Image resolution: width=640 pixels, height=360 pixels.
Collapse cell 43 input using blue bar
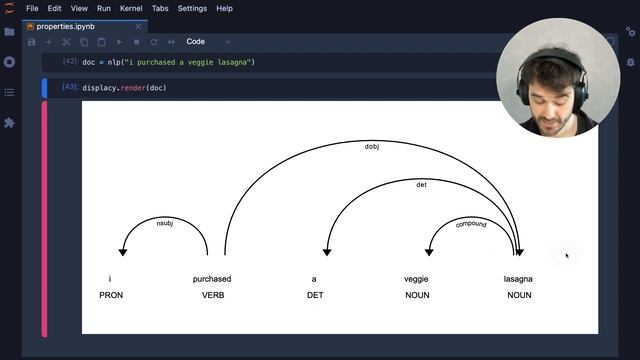44,88
